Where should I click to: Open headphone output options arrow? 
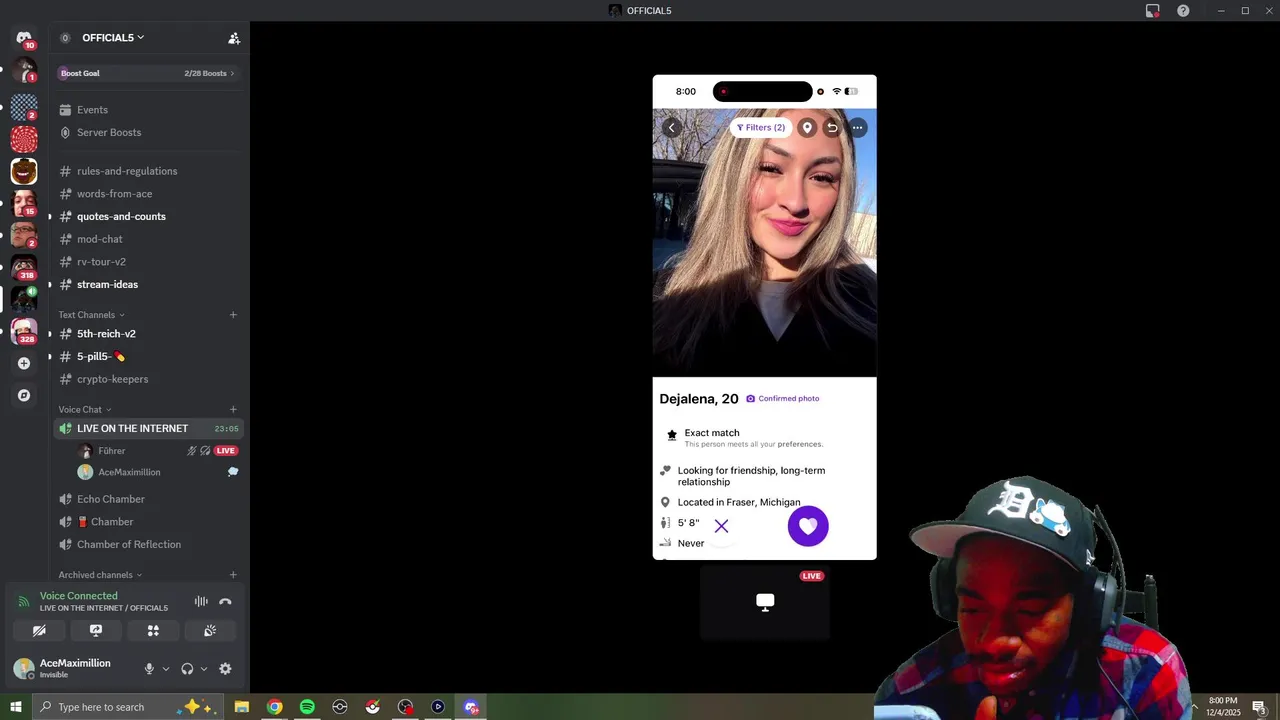point(204,669)
